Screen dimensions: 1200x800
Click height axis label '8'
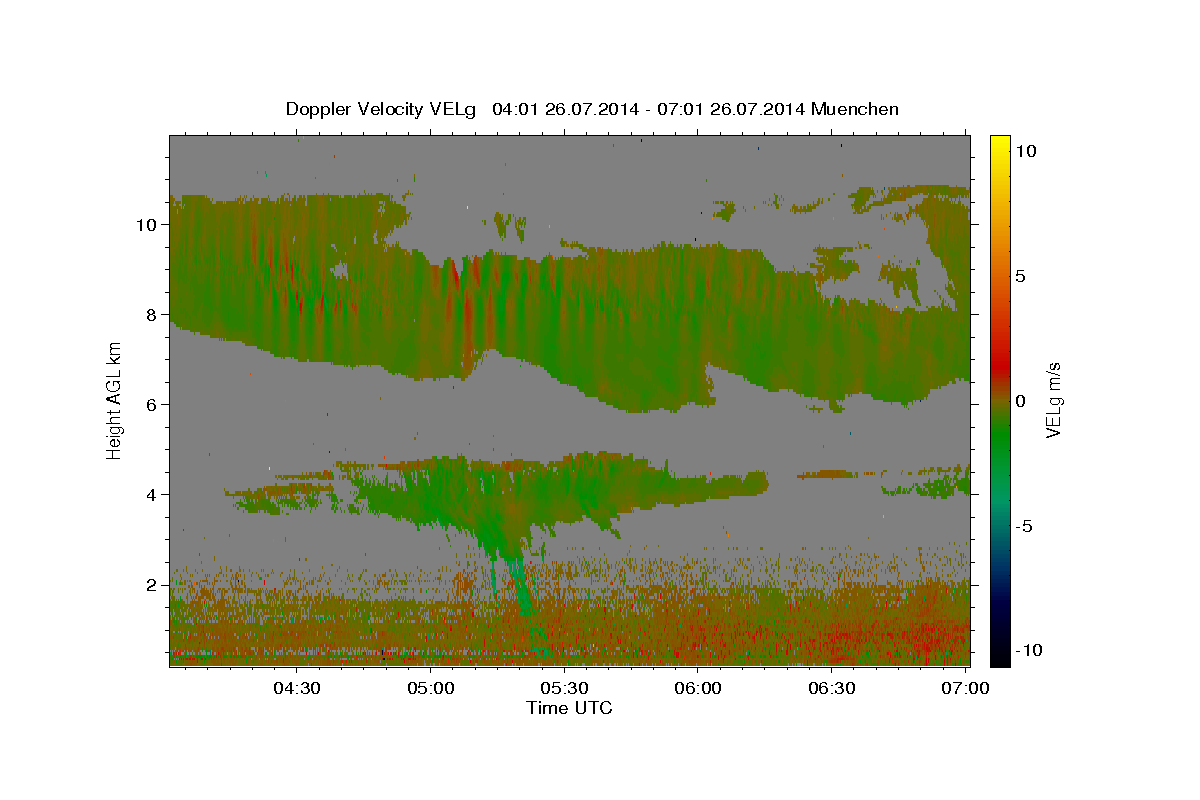coord(150,315)
